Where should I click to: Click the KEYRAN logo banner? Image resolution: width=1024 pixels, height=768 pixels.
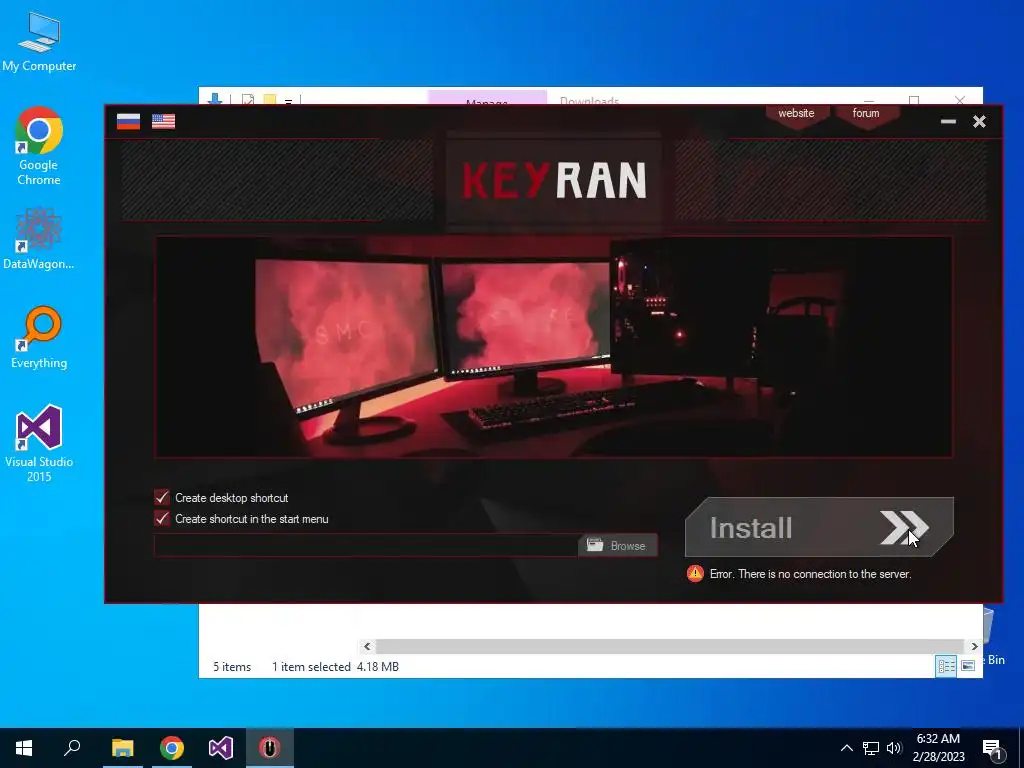[x=554, y=180]
